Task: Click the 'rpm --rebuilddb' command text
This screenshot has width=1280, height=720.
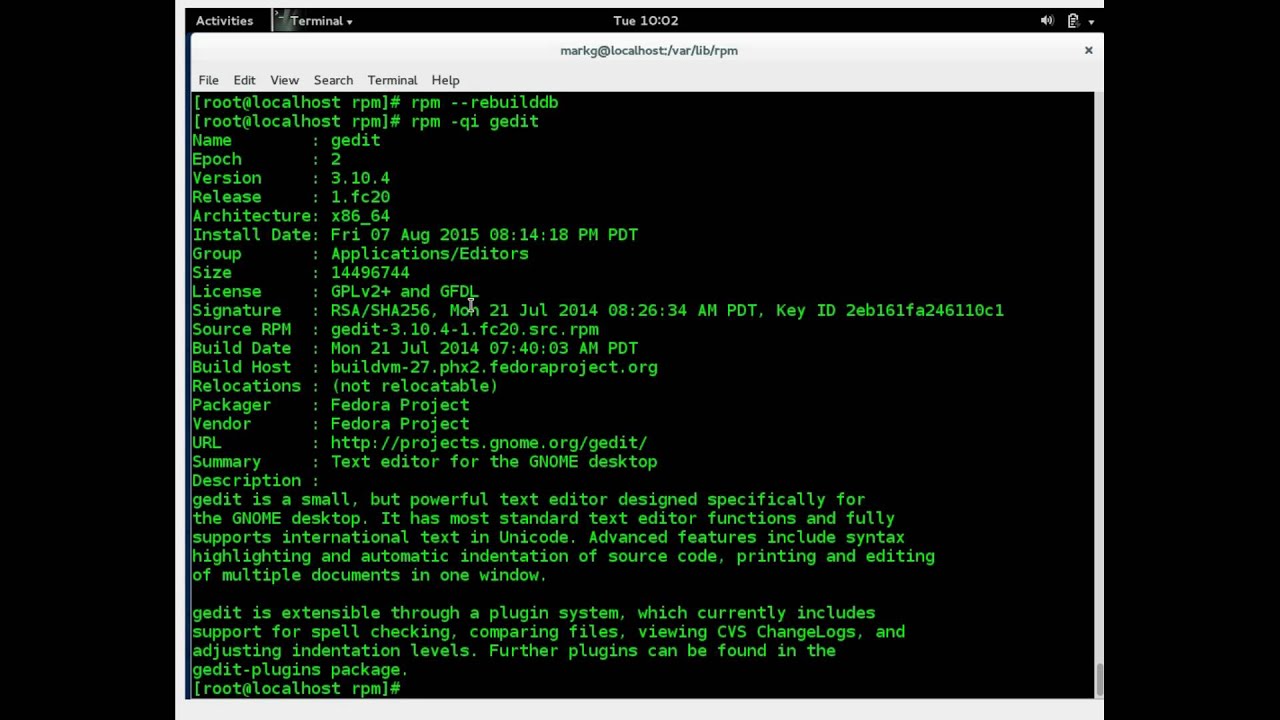Action: 484,102
